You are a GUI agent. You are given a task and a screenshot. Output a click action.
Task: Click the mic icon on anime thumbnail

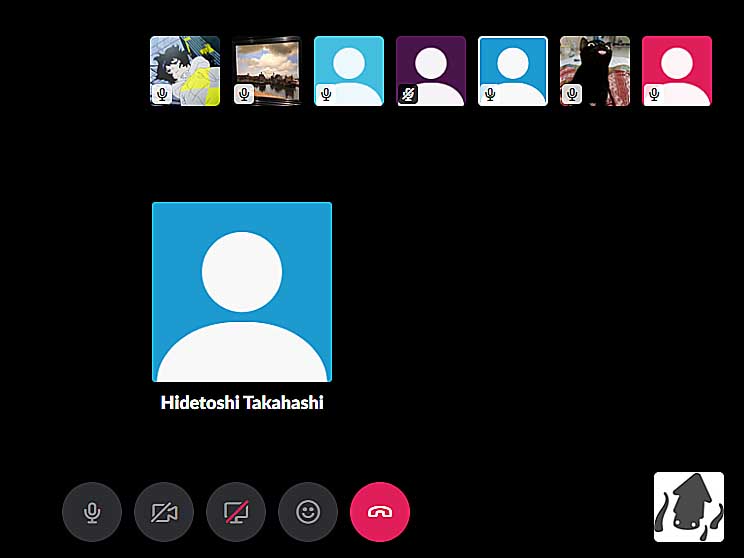click(162, 94)
